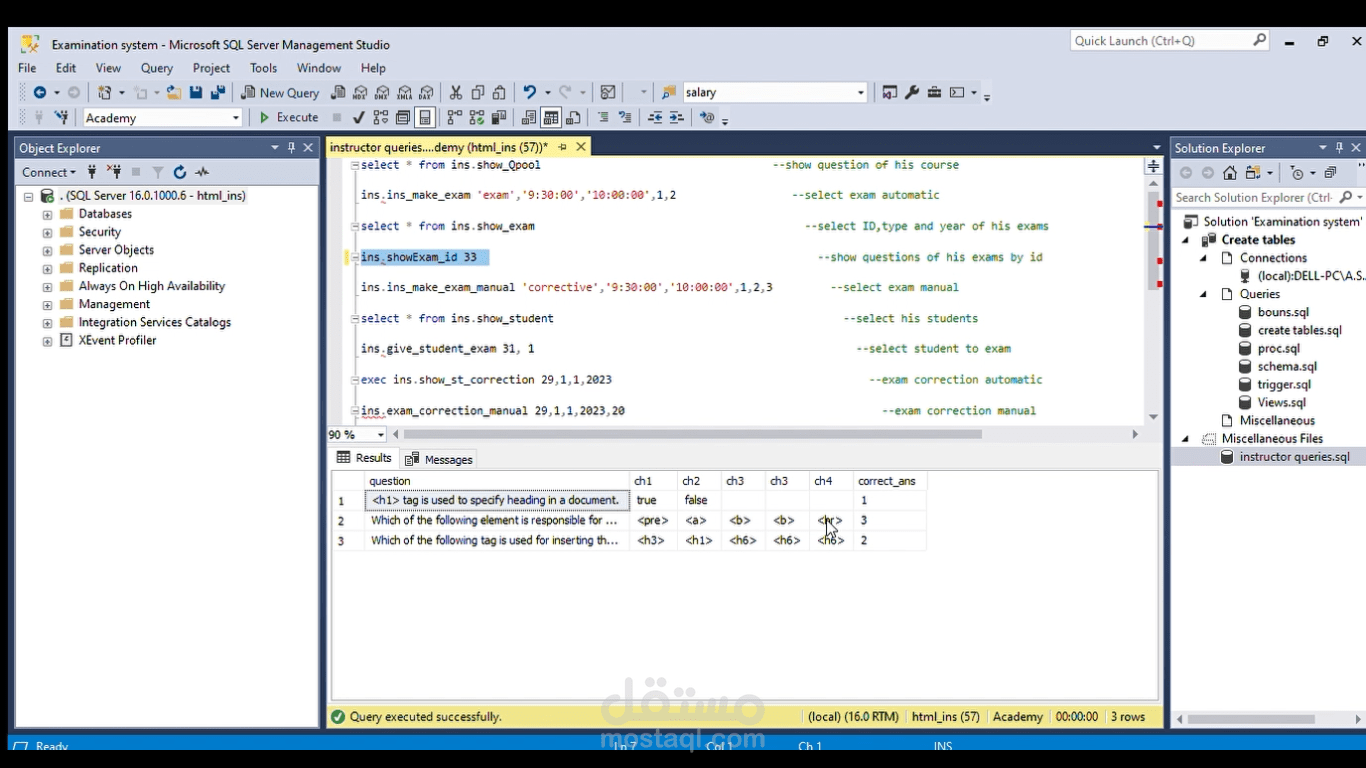Click the Parse checkmark icon

[359, 118]
